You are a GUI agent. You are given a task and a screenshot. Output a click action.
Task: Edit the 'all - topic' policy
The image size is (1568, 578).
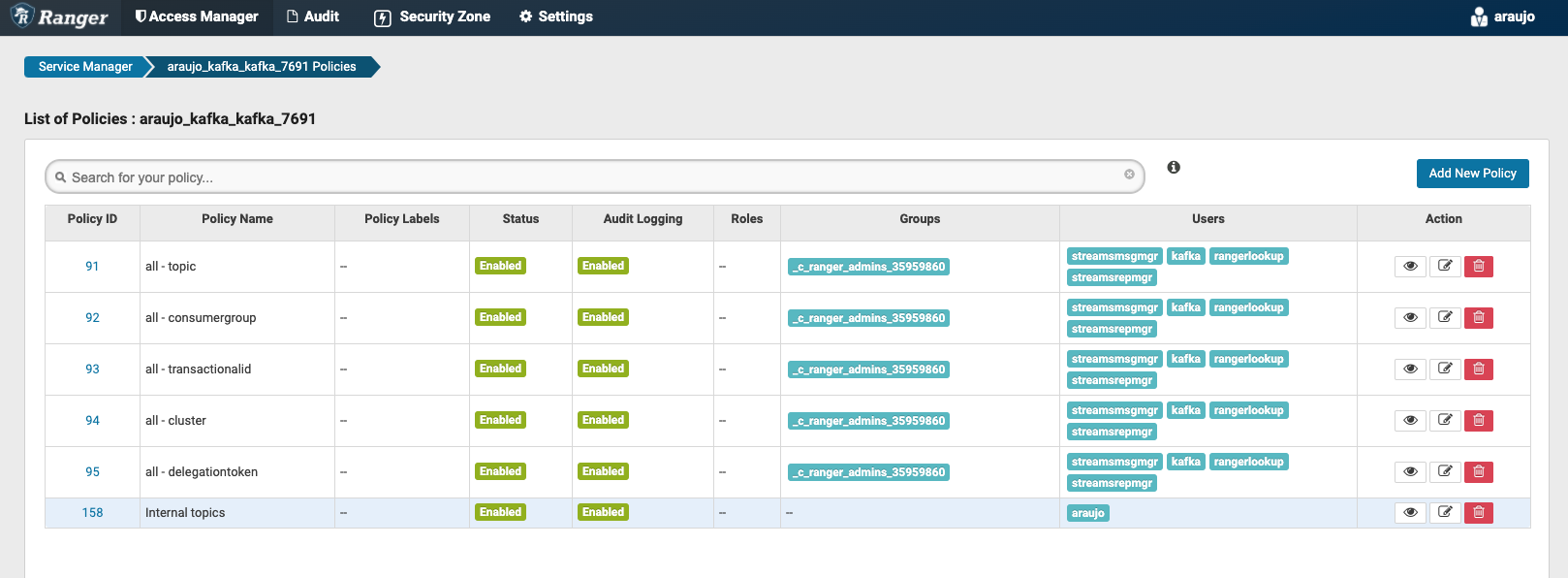coord(1445,267)
